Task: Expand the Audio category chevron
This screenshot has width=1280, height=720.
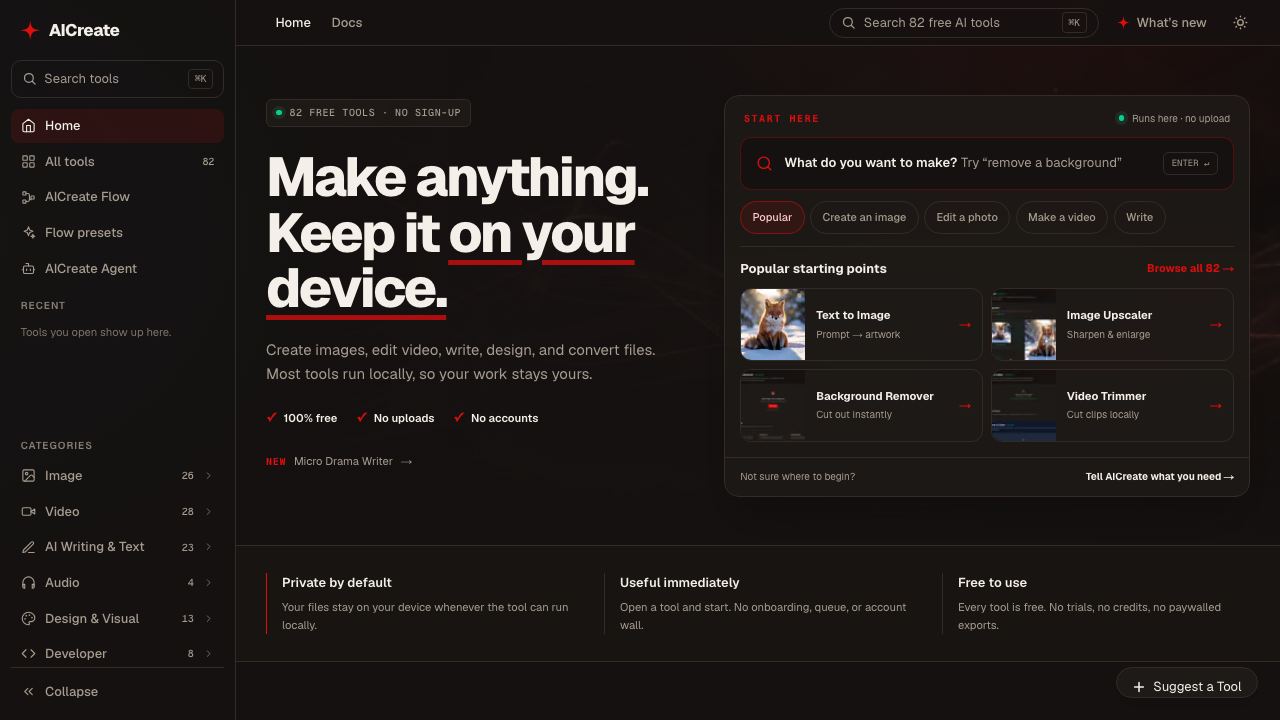Action: coord(208,583)
